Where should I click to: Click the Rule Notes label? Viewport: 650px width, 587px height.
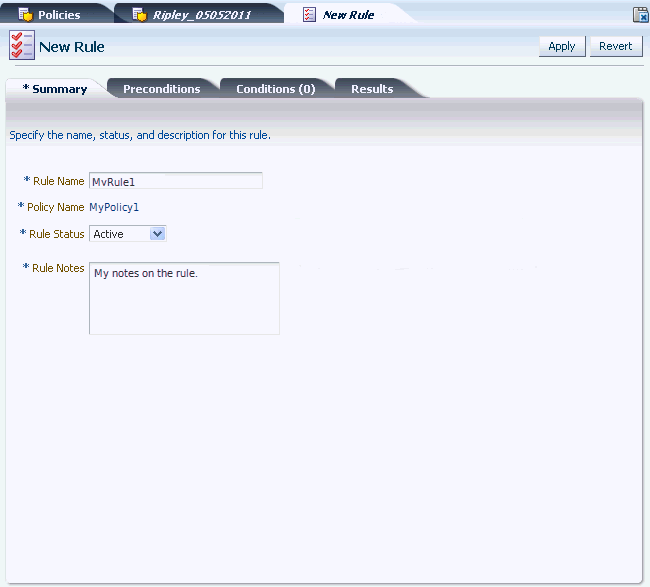click(58, 268)
